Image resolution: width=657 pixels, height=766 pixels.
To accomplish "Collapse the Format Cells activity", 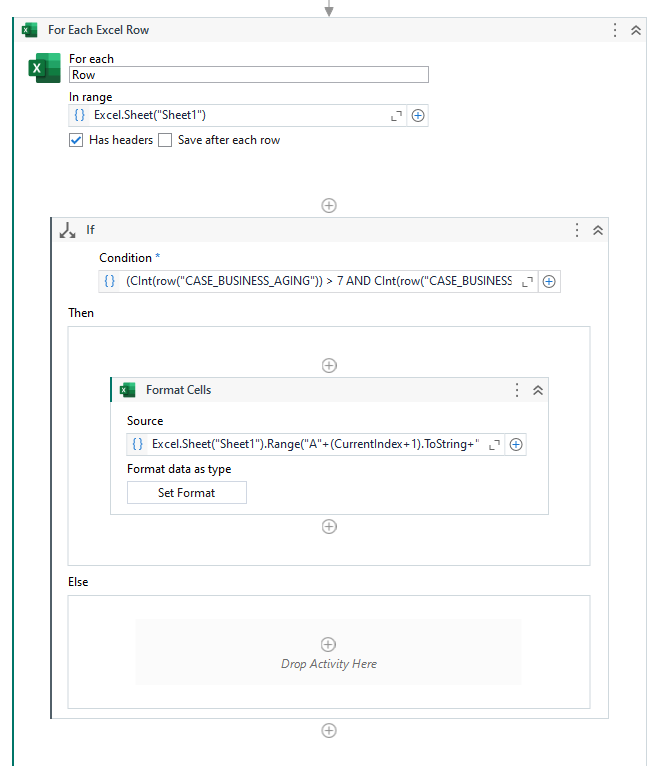I will [x=538, y=390].
